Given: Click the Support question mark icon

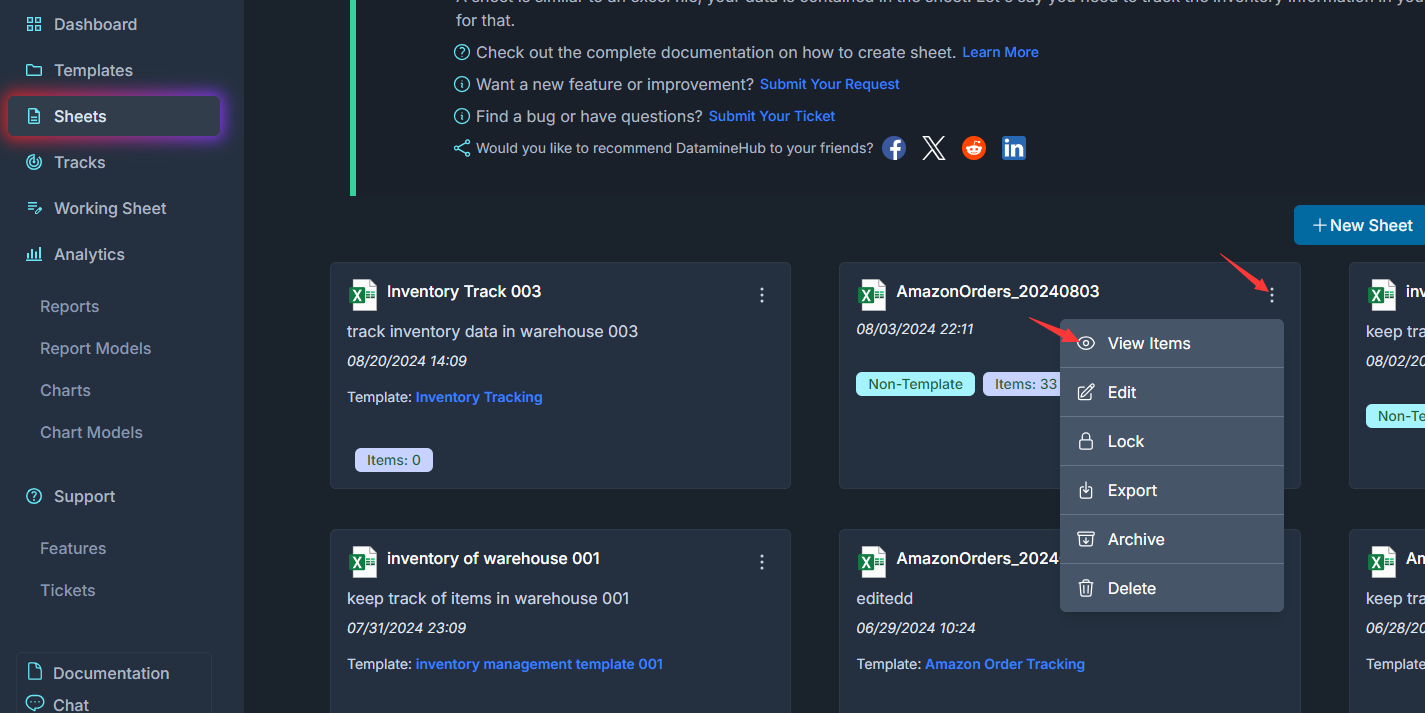Looking at the screenshot, I should pos(34,496).
